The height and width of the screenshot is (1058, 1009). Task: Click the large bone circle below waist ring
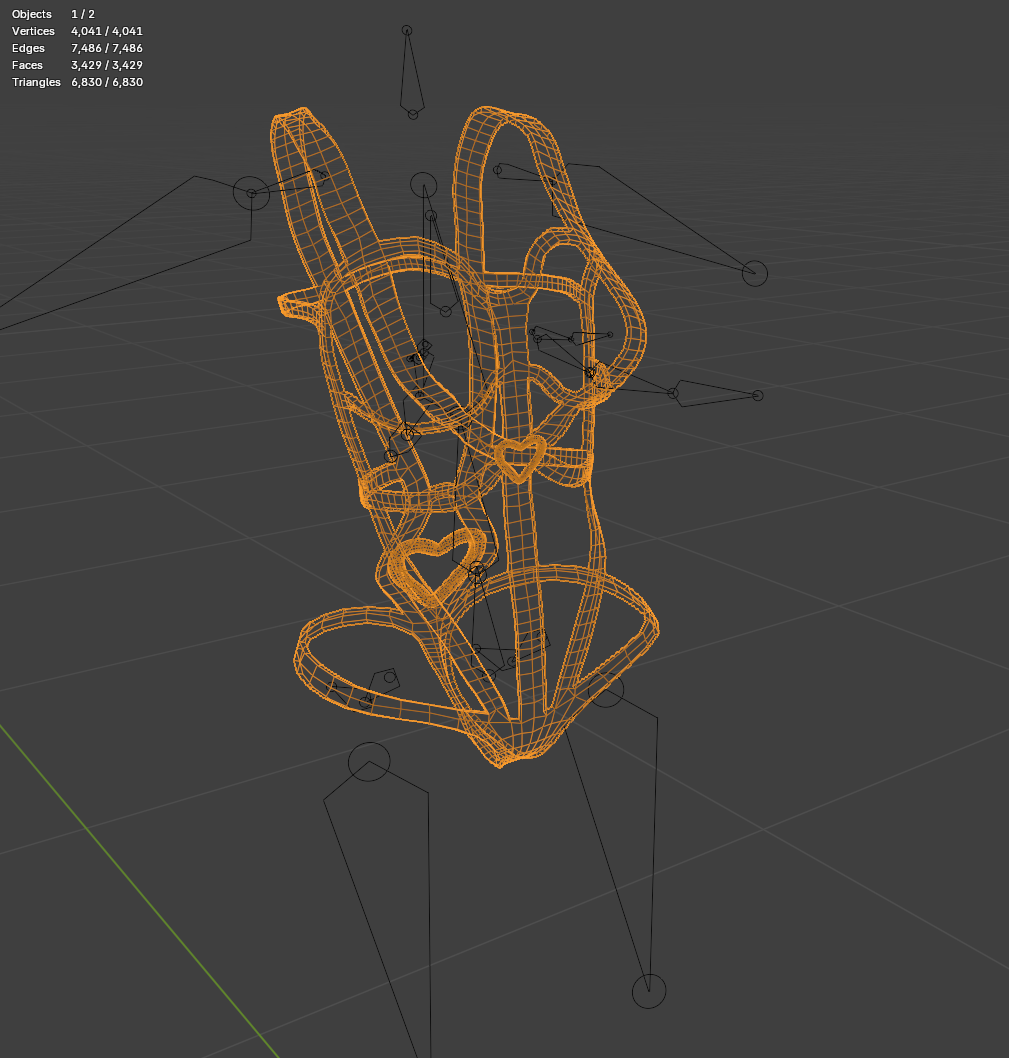(x=369, y=762)
